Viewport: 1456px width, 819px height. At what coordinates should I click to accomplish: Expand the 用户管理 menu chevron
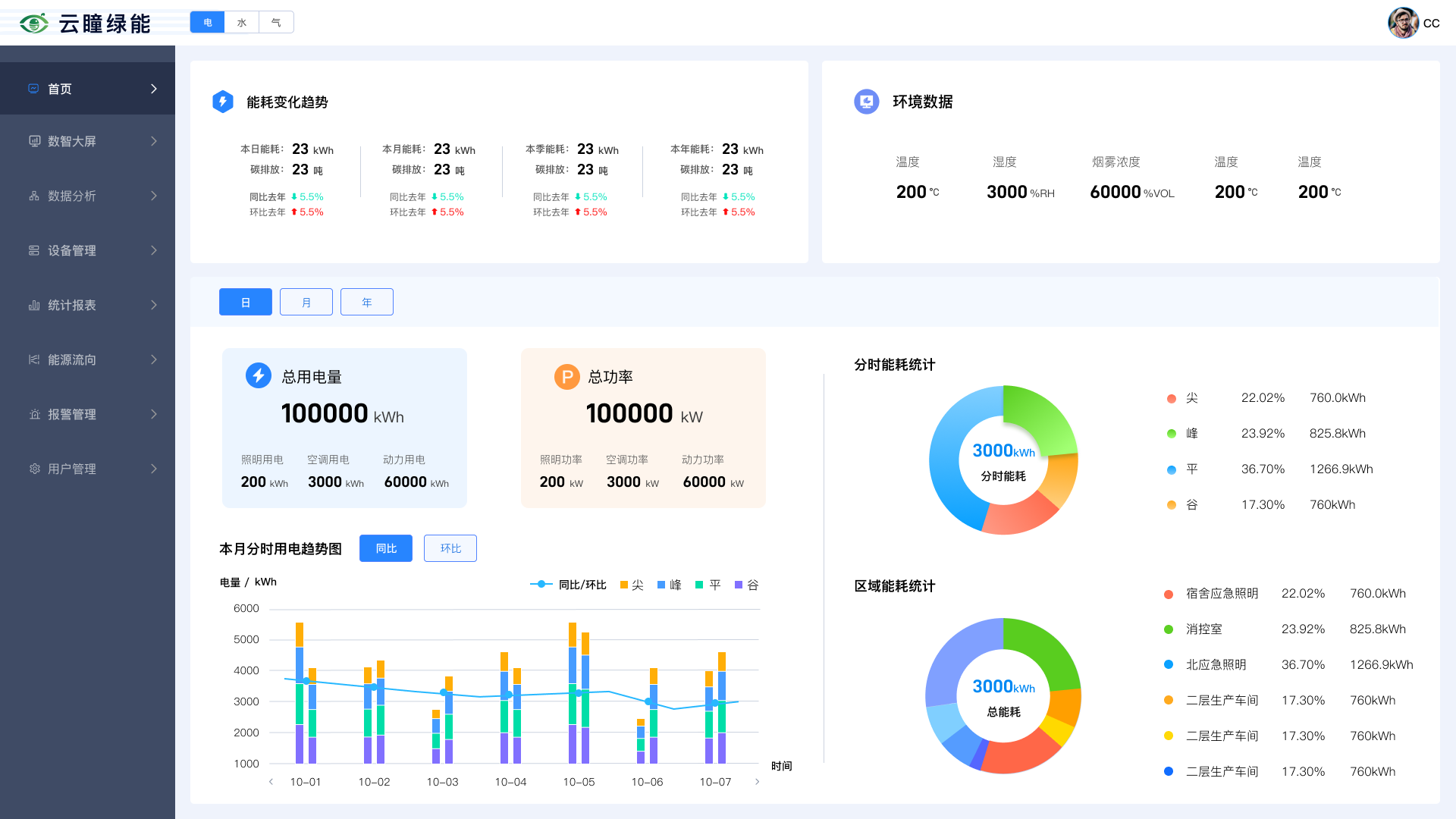154,469
